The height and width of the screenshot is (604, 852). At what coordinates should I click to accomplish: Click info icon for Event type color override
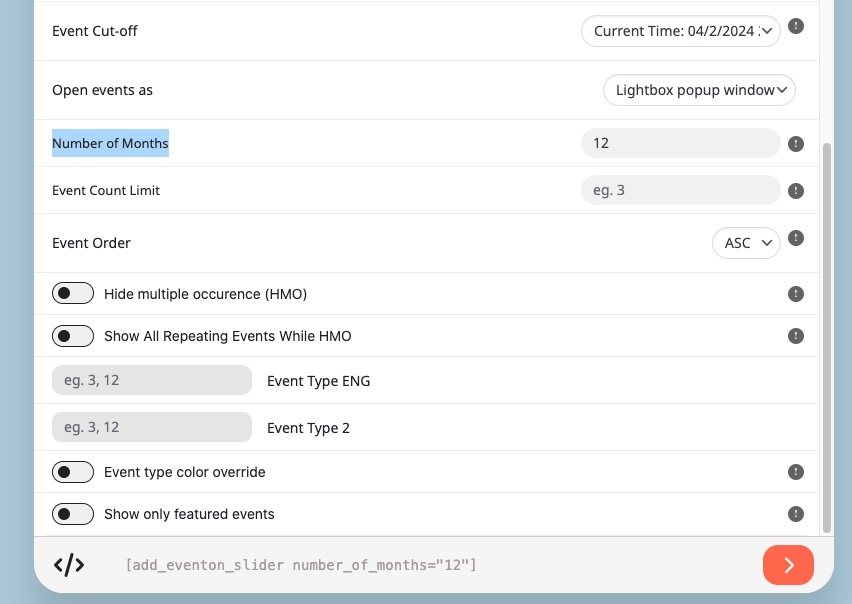(795, 472)
